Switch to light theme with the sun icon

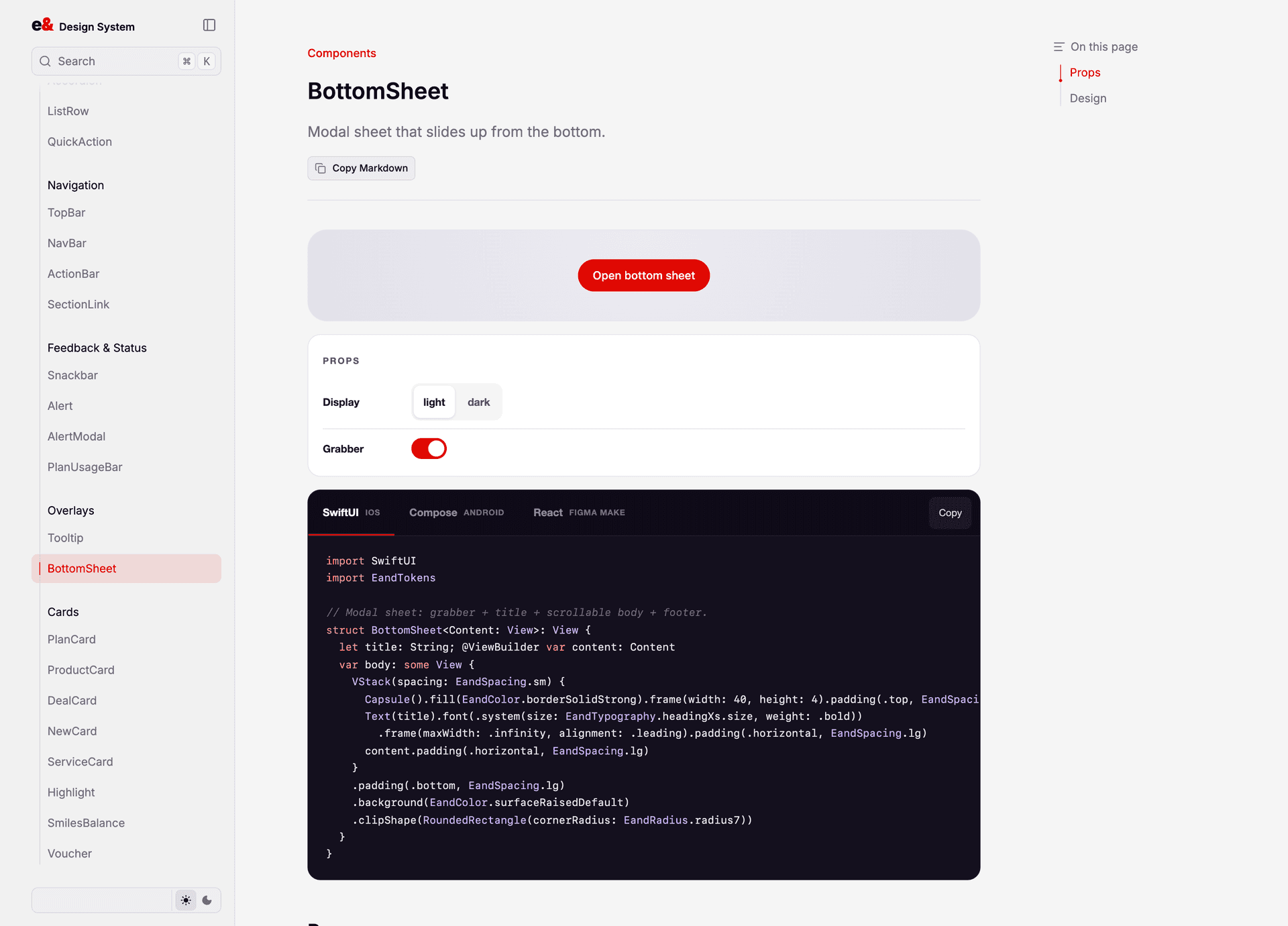(186, 901)
